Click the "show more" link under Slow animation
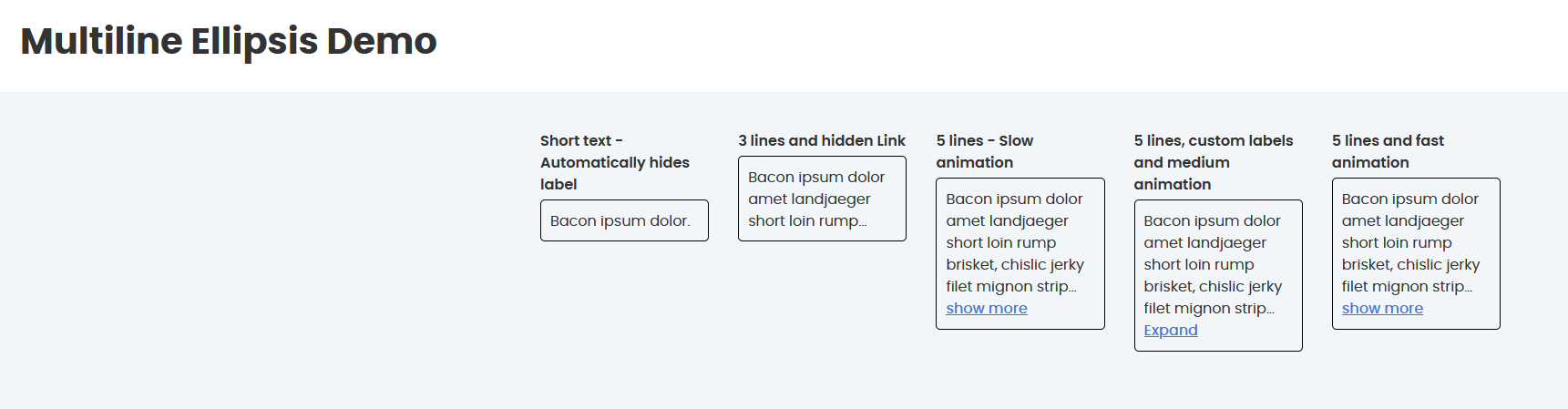Viewport: 1568px width, 409px height. pyautogui.click(x=986, y=309)
